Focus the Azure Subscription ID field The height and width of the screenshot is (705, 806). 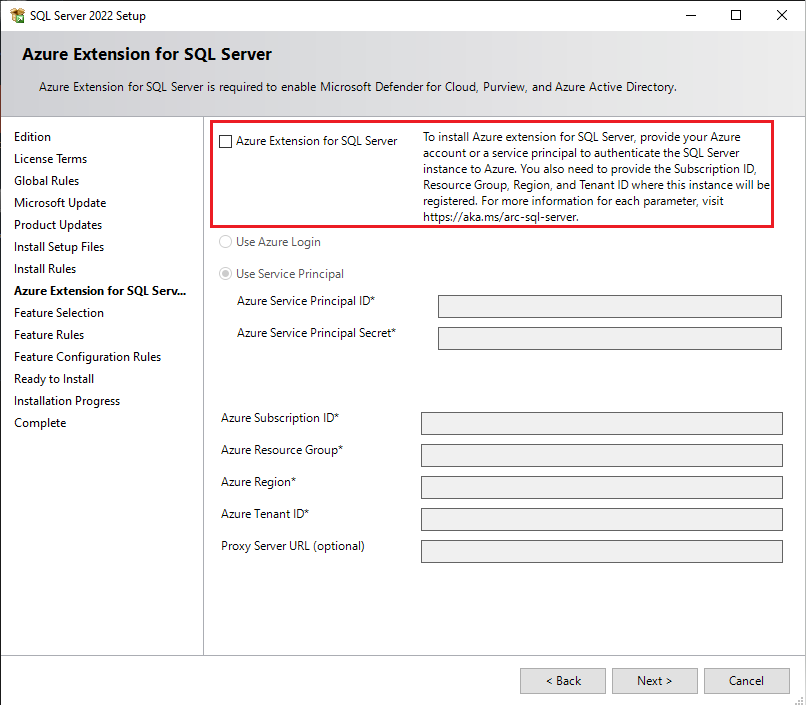pos(601,423)
